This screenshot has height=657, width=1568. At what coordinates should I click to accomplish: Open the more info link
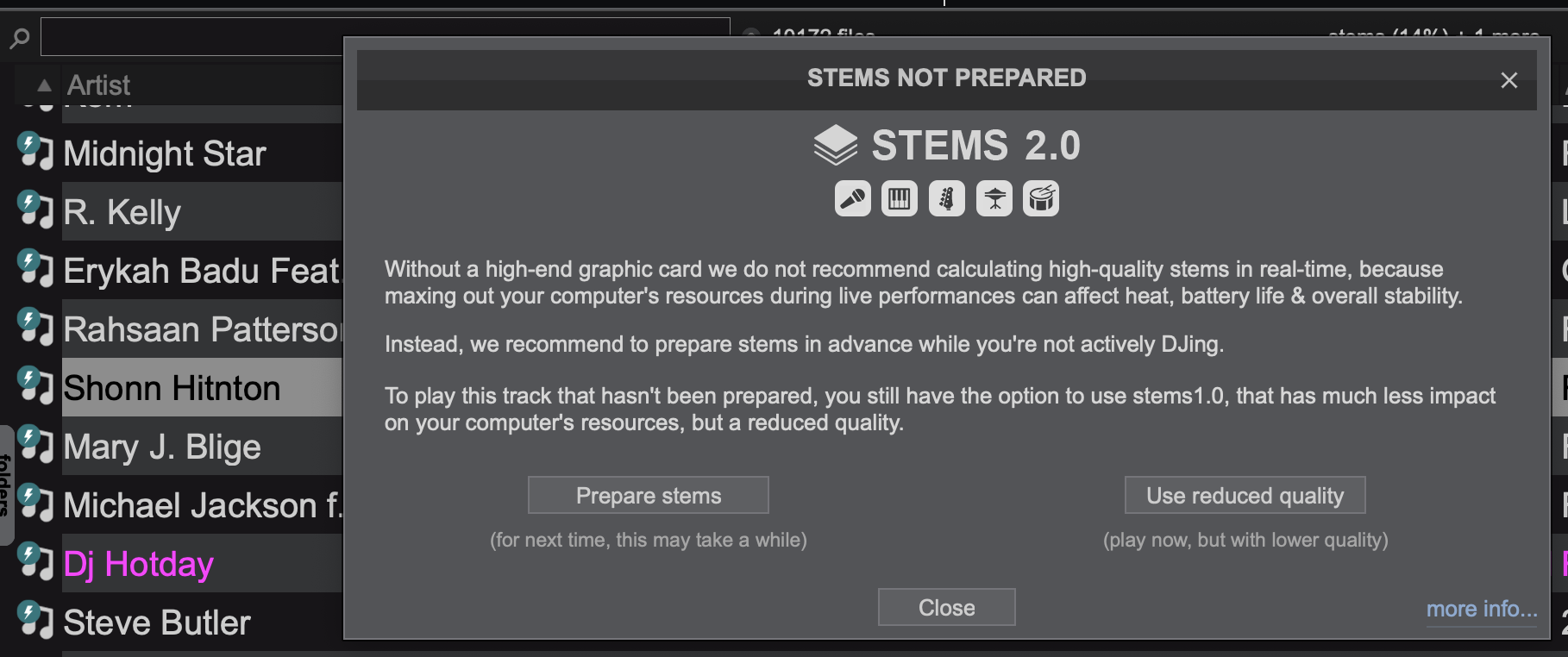(x=1482, y=609)
